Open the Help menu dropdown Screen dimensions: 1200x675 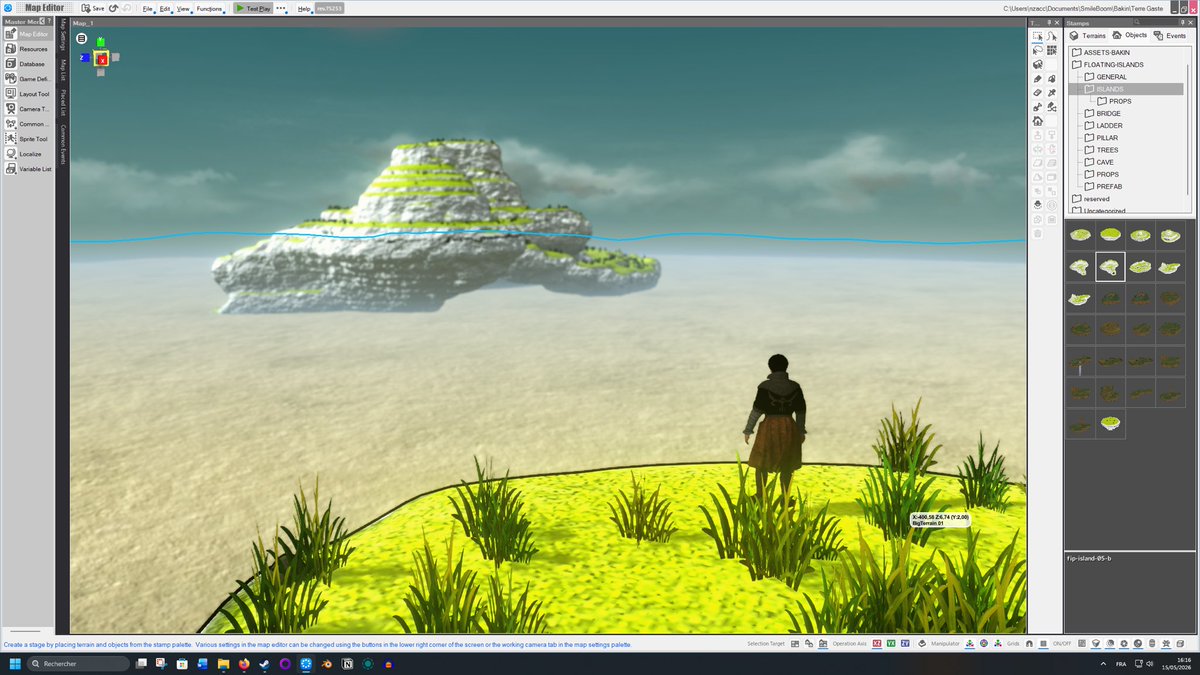click(304, 8)
